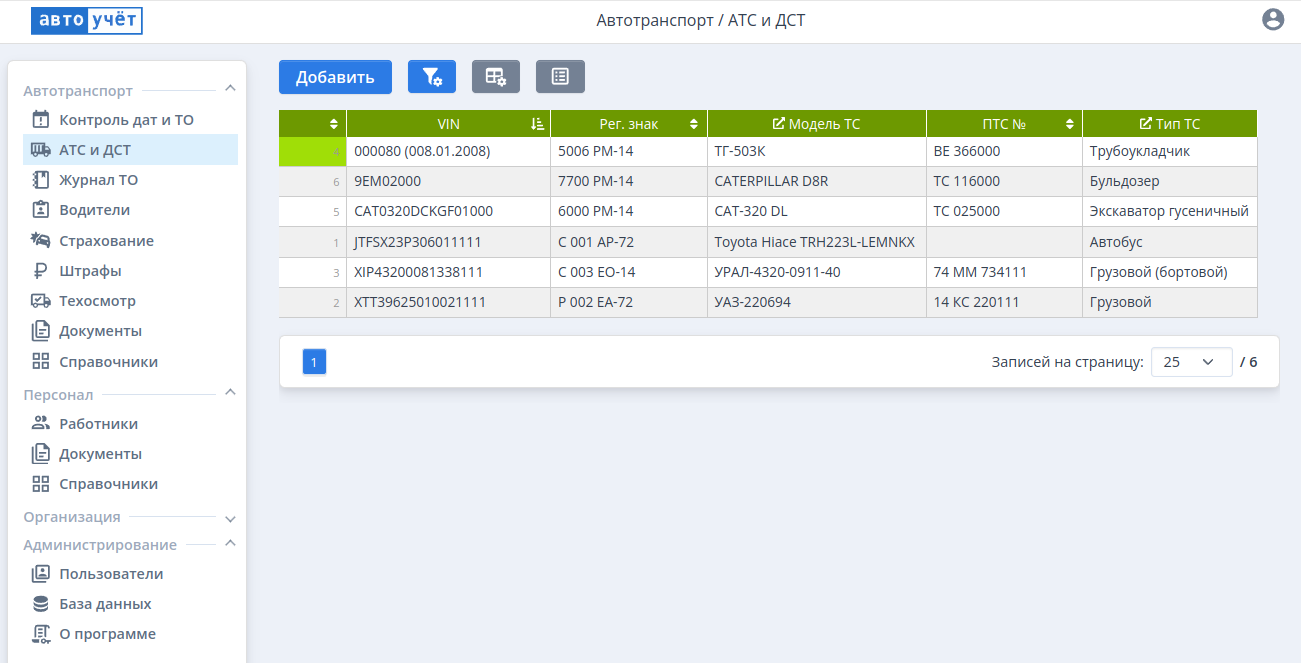Viewport: 1301px width, 663px height.
Task: Click model cell Toyota Hiace TRH223L-LEMNKX
Action: [x=816, y=242]
